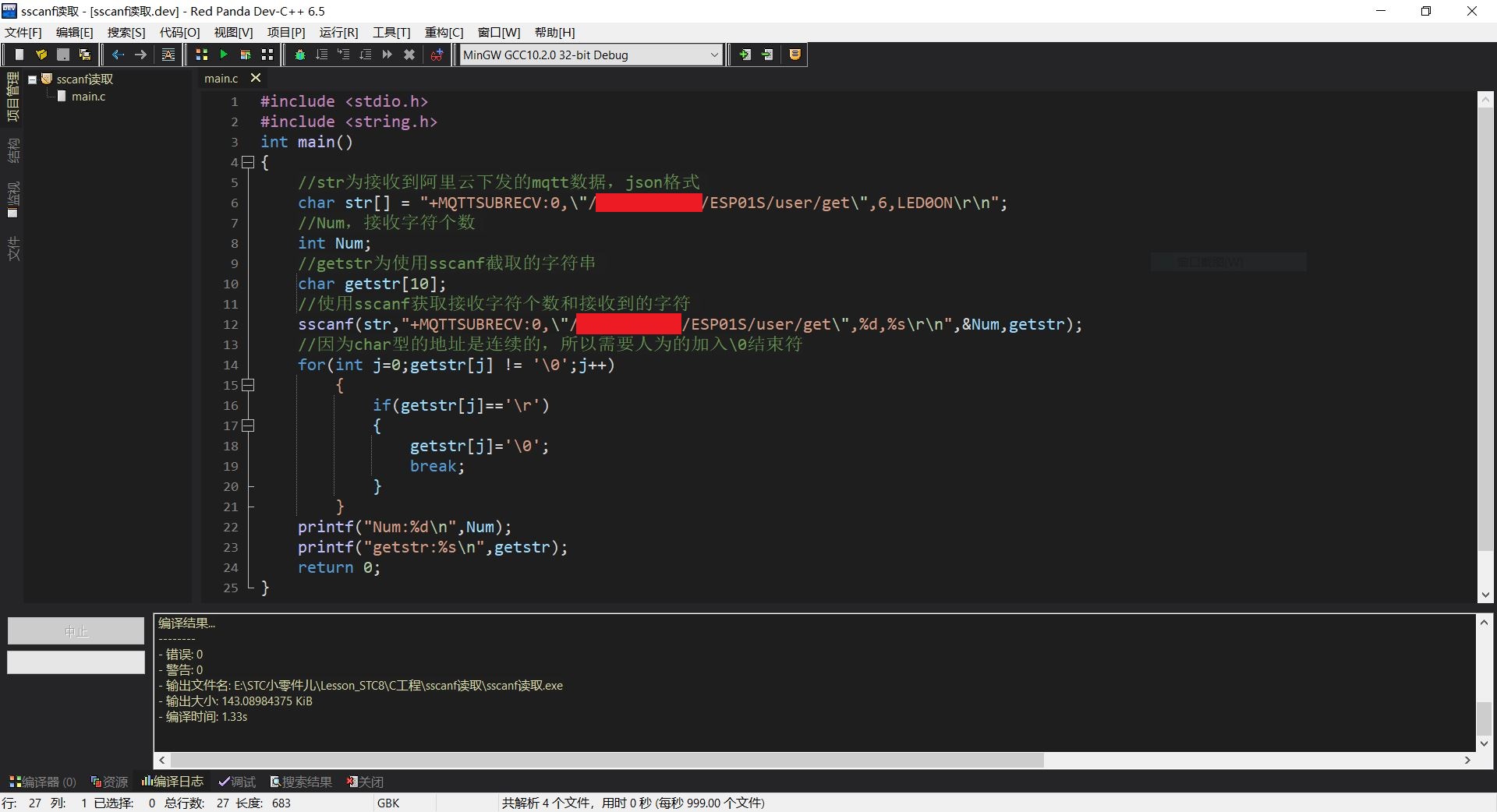This screenshot has height=812, width=1497.
Task: Click the Compile toolbar icon
Action: (202, 55)
